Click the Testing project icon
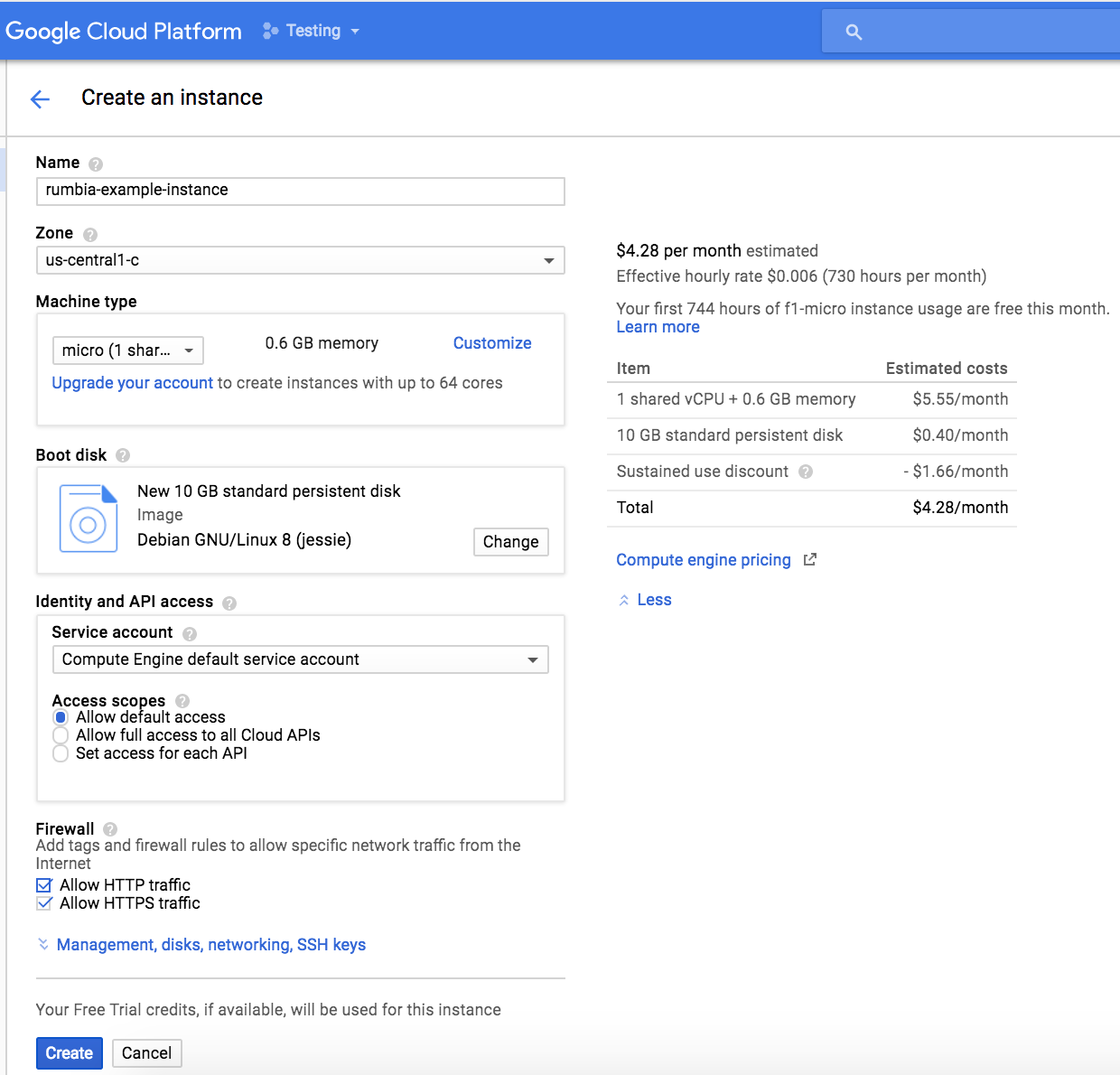The height and width of the screenshot is (1075, 1120). [x=270, y=31]
